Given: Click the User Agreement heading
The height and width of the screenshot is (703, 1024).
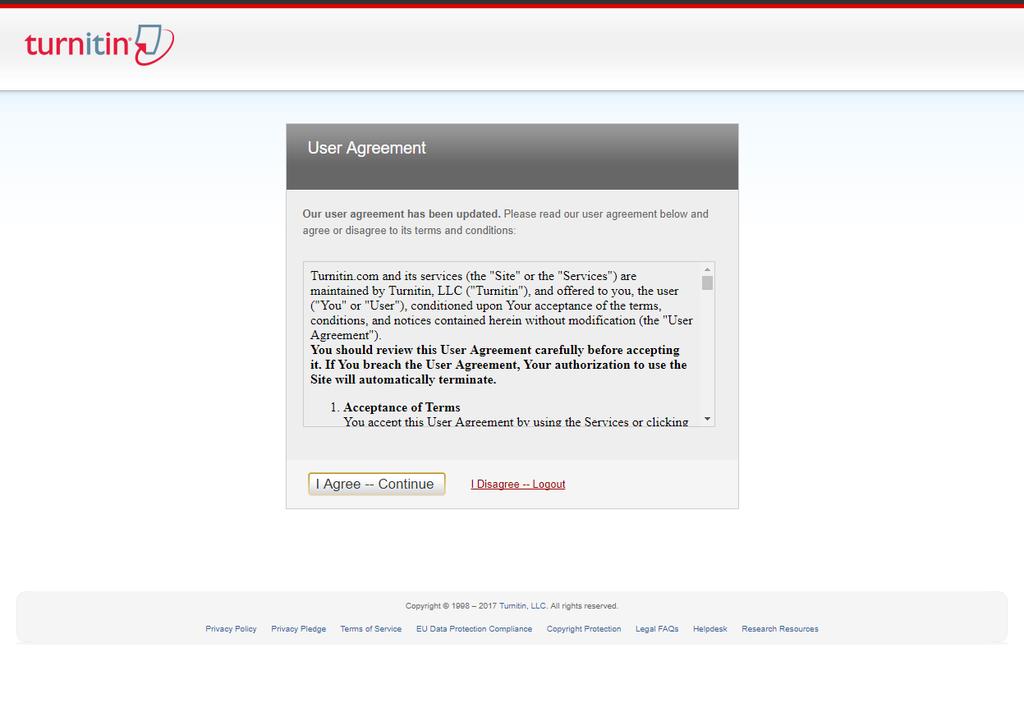Looking at the screenshot, I should point(366,148).
